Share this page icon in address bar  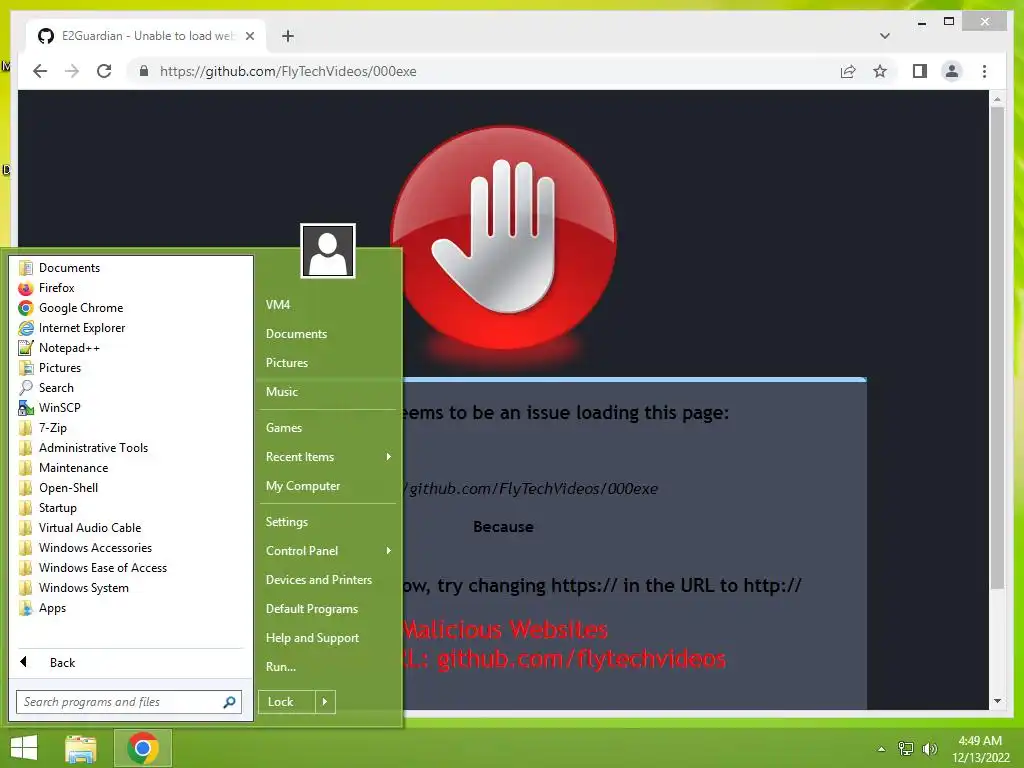848,71
